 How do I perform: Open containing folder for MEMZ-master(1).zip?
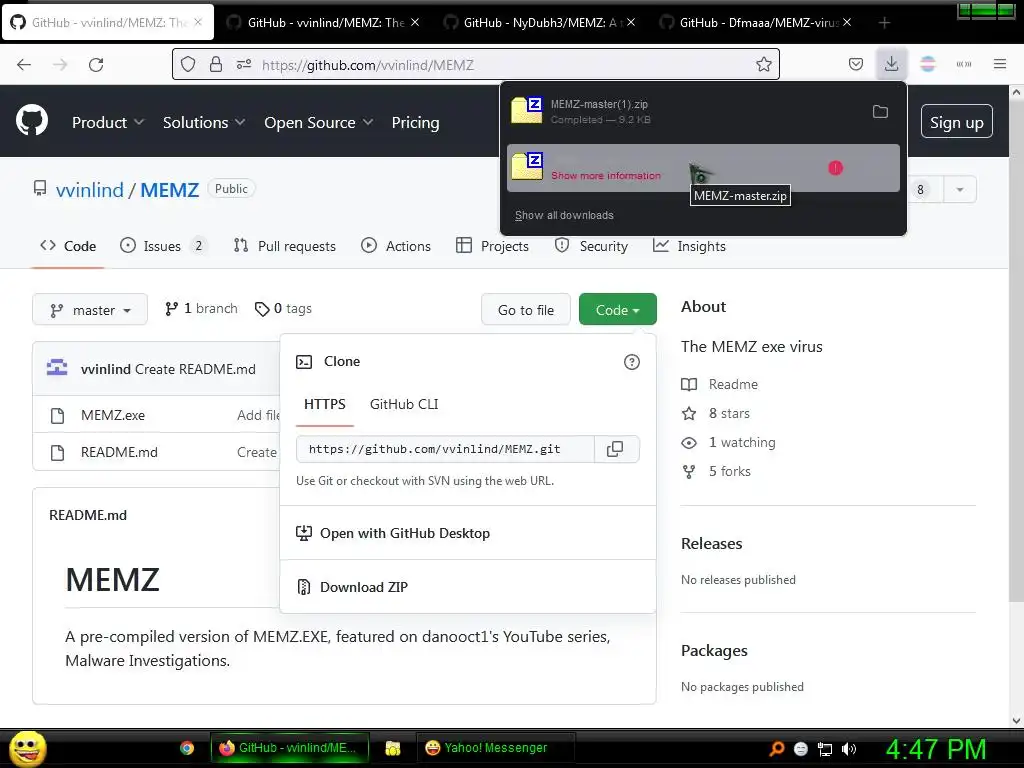click(x=880, y=112)
